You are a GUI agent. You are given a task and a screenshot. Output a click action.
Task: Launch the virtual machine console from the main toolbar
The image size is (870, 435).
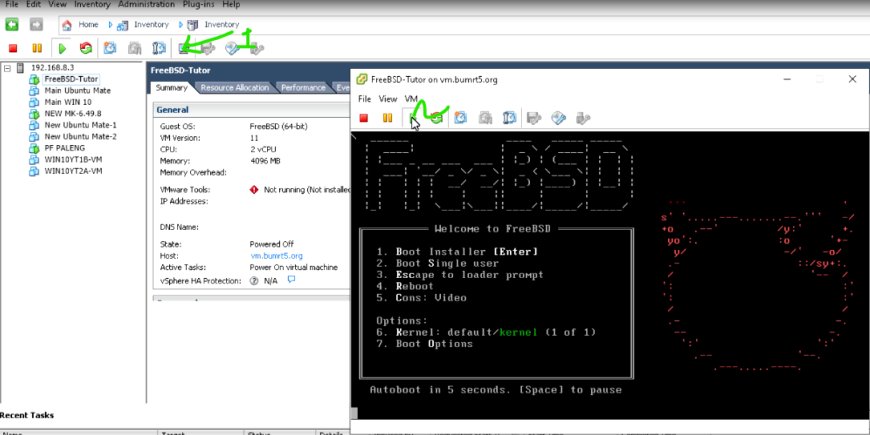(184, 49)
